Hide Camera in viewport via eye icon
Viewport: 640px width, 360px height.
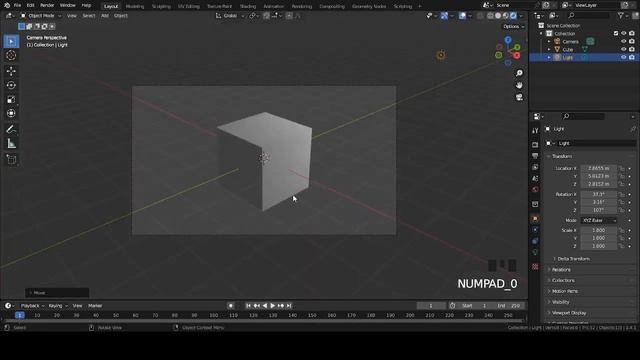coord(623,42)
